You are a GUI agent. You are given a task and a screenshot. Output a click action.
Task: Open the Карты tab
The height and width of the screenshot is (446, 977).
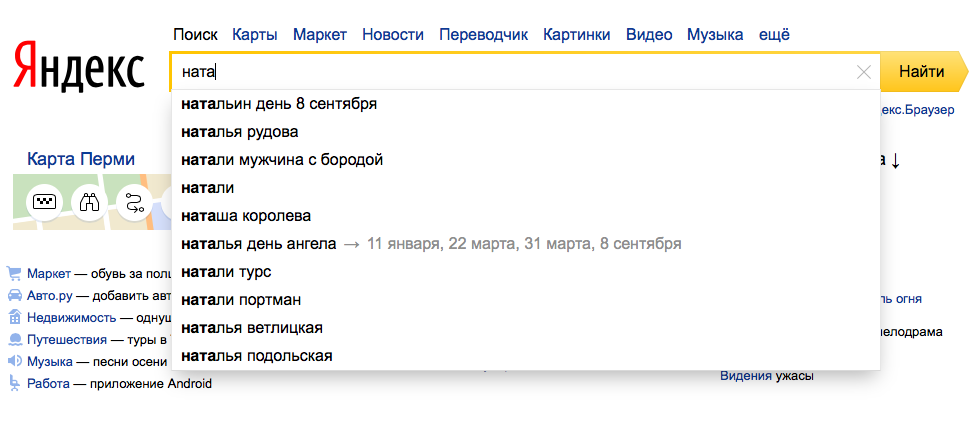(x=255, y=34)
